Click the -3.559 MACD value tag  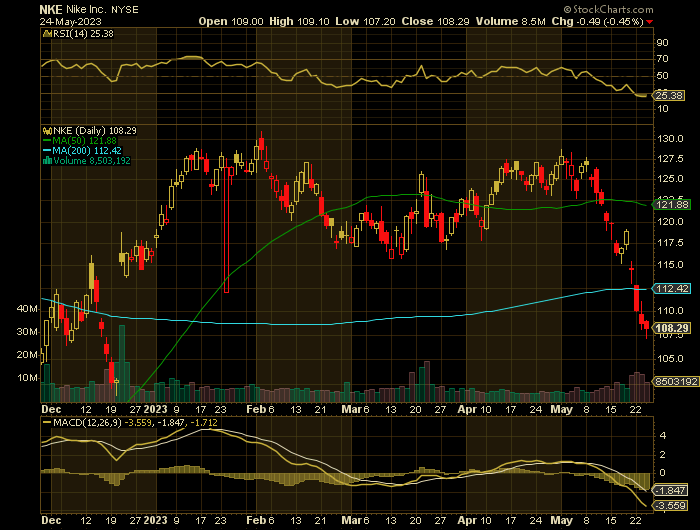tap(670, 505)
